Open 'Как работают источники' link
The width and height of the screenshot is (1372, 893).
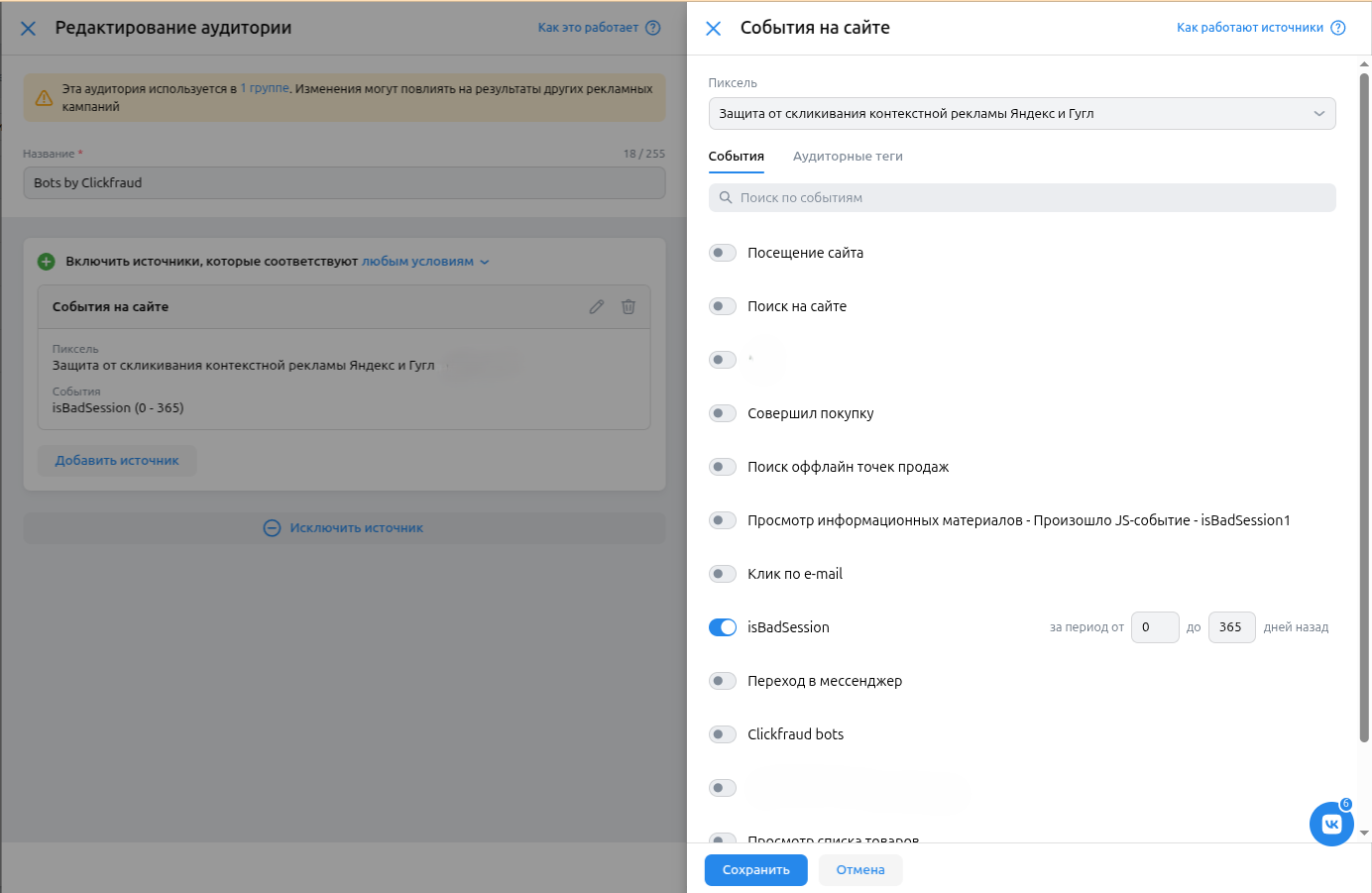click(1250, 28)
